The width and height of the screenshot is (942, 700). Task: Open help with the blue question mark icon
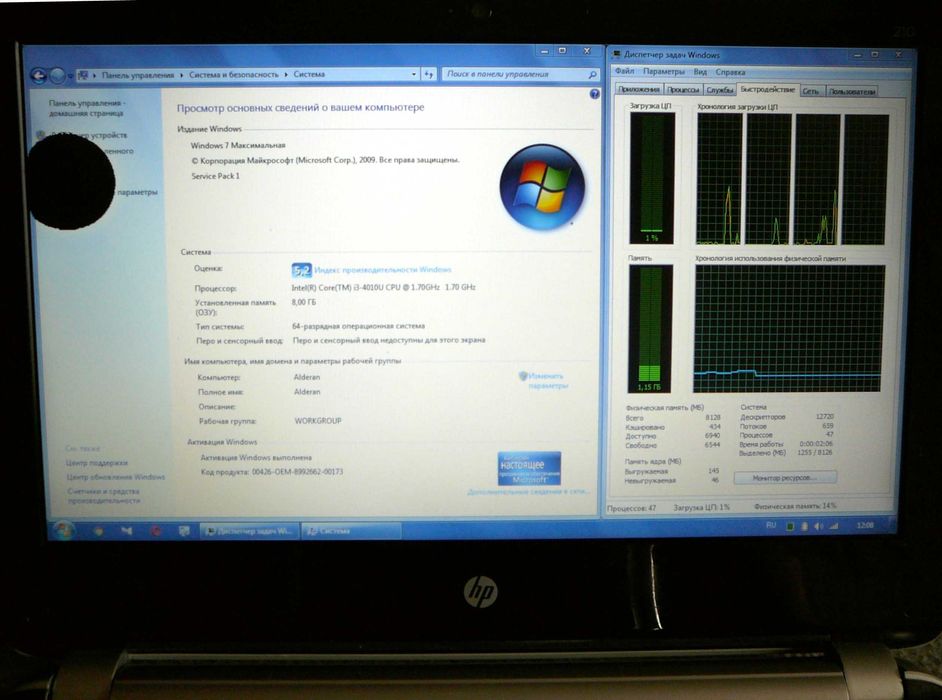pos(594,94)
